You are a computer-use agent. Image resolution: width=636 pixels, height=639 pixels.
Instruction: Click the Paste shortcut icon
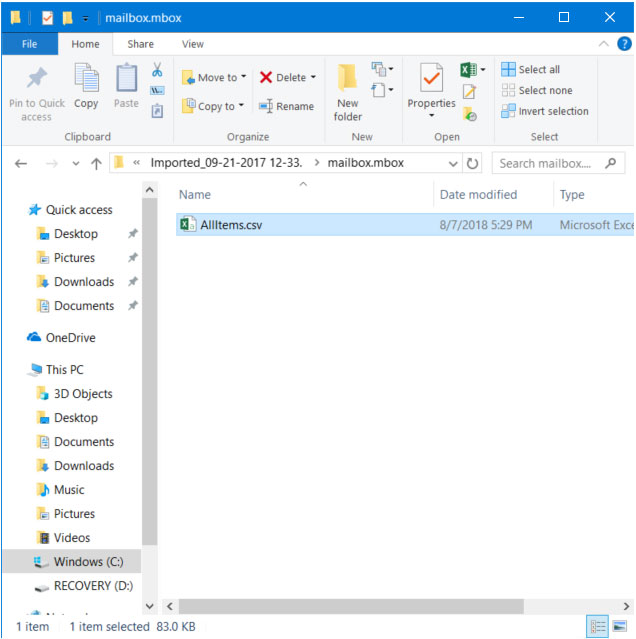157,110
